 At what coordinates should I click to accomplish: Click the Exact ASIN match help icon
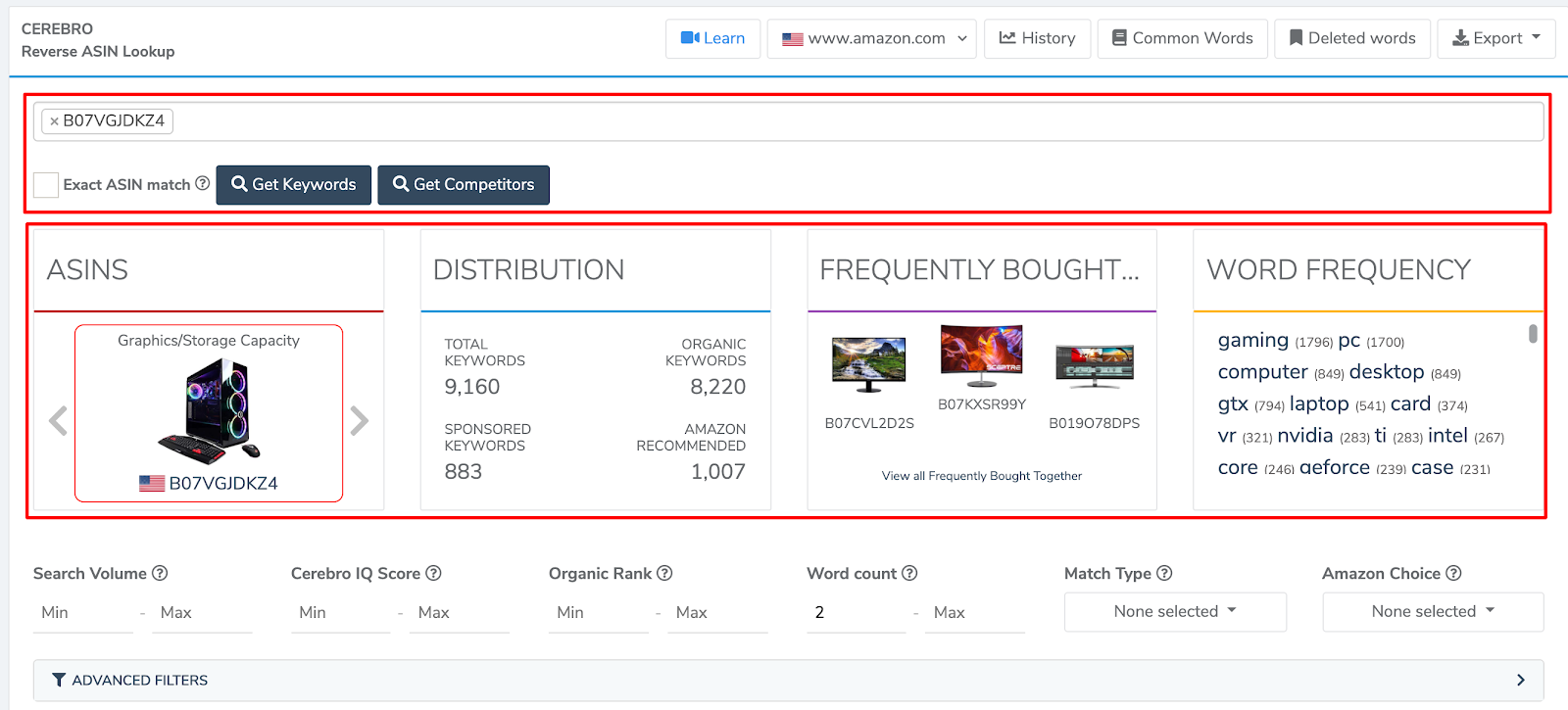(x=202, y=183)
